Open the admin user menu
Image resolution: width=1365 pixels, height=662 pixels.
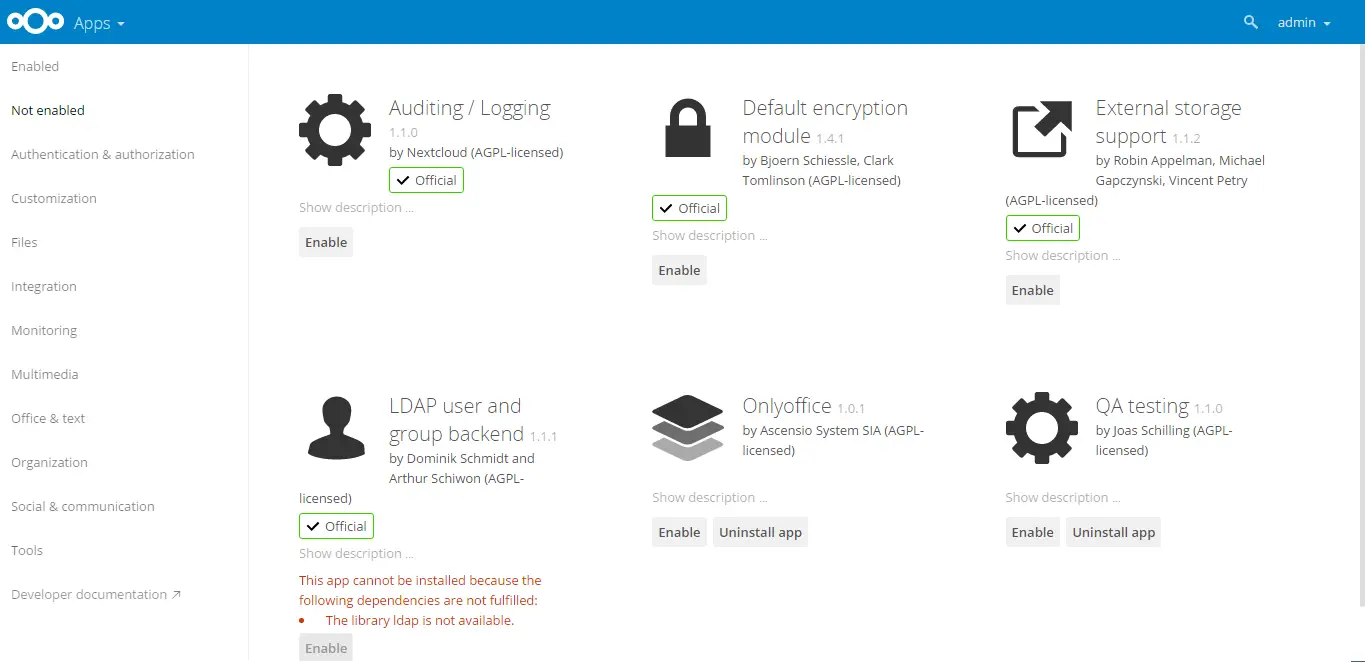[1304, 22]
